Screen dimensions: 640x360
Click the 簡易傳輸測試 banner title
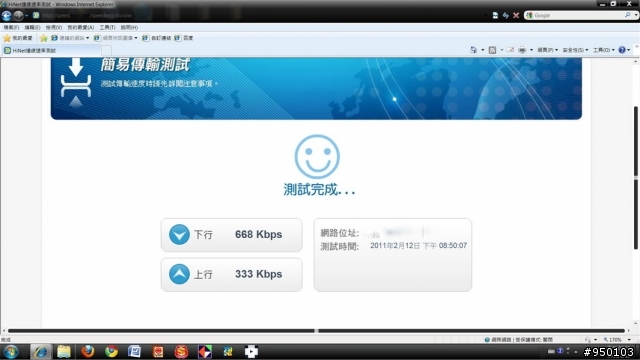[x=145, y=65]
